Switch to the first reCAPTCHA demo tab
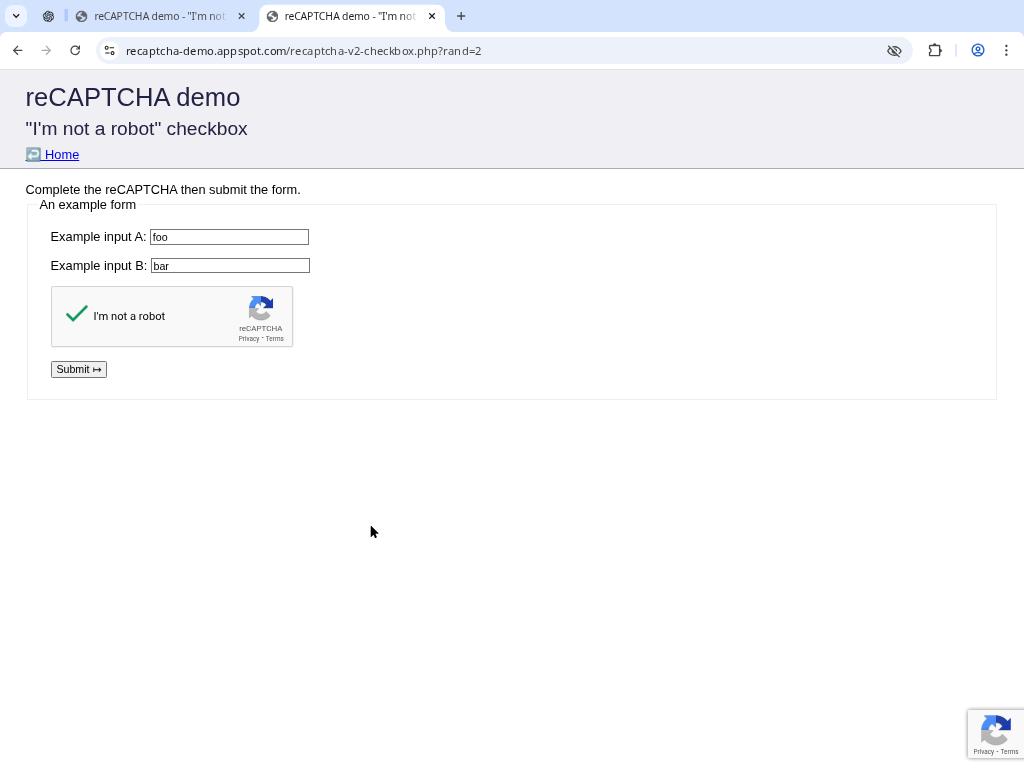Image resolution: width=1024 pixels, height=768 pixels. click(x=159, y=16)
